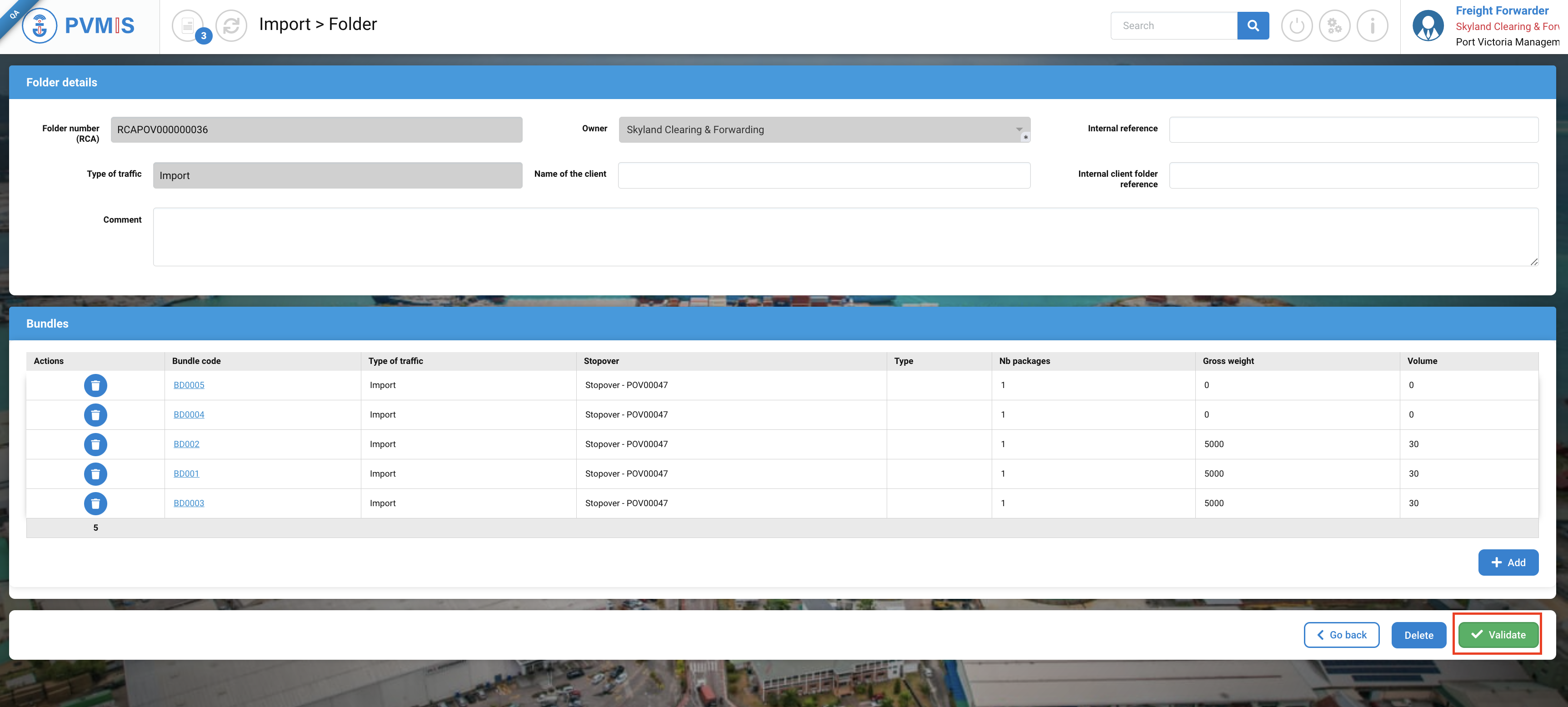Click the information icon in header

[x=1372, y=25]
